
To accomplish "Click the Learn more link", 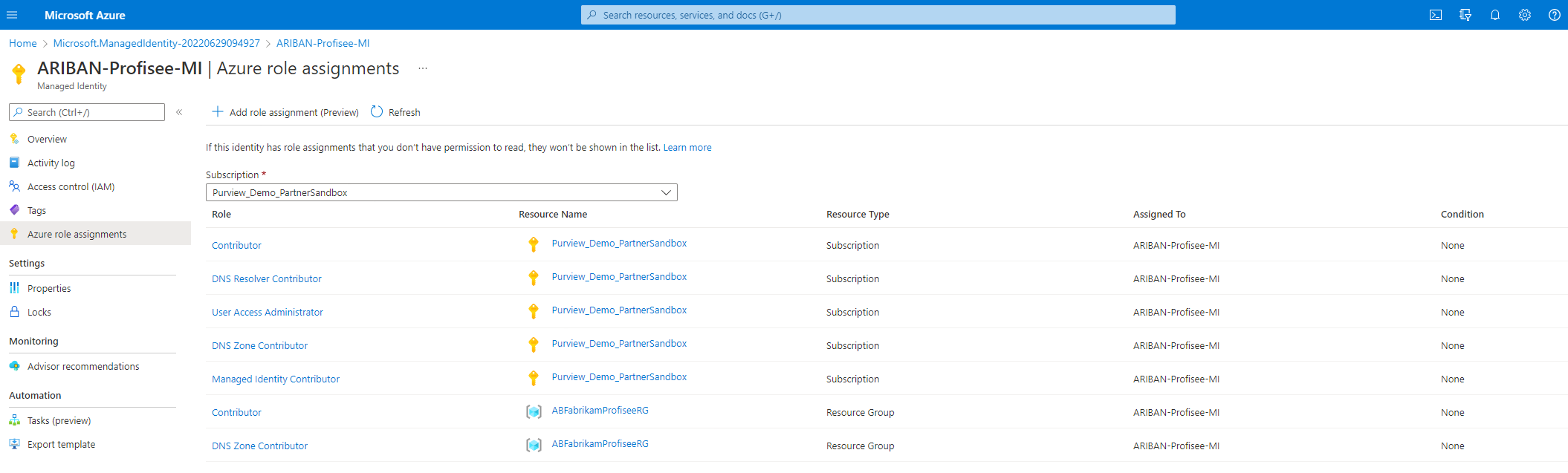I will [x=687, y=148].
